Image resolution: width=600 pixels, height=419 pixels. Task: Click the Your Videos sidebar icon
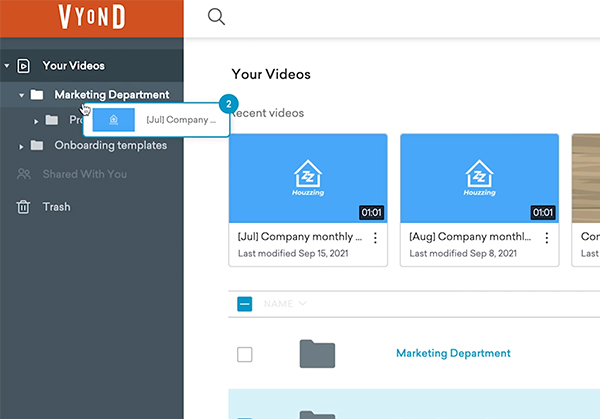click(x=24, y=66)
